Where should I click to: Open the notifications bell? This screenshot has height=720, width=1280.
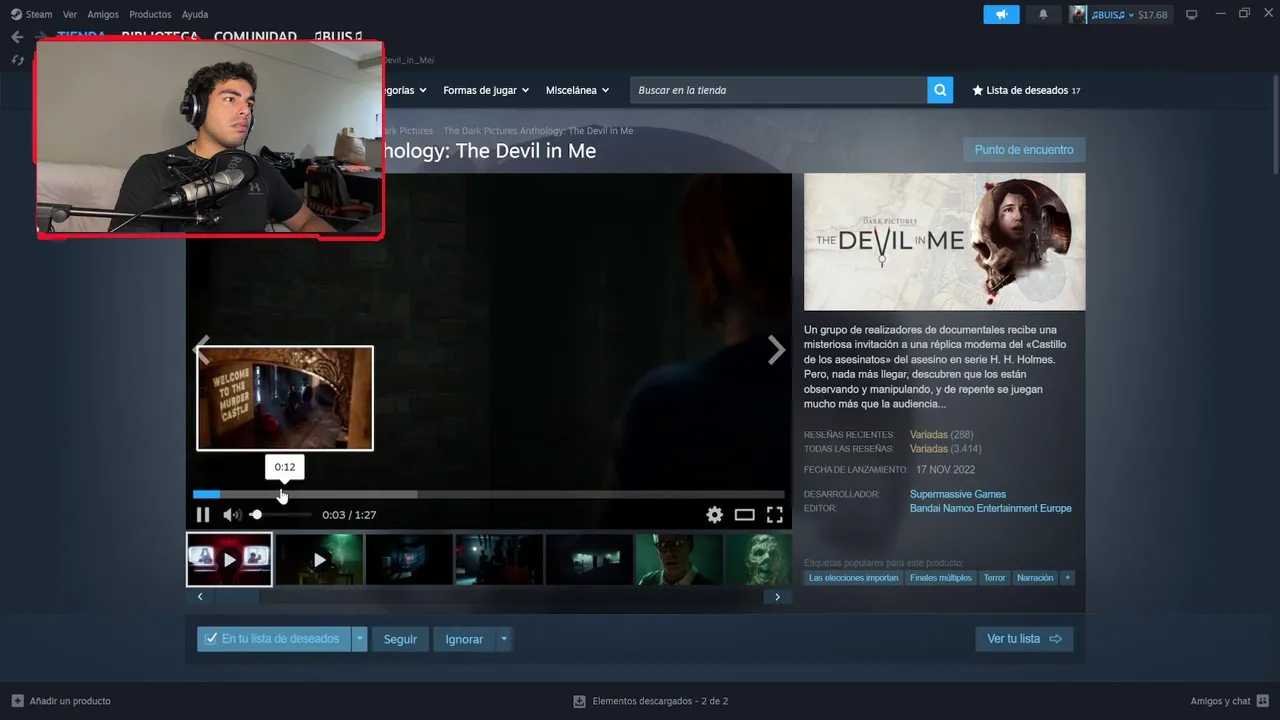pos(1043,15)
